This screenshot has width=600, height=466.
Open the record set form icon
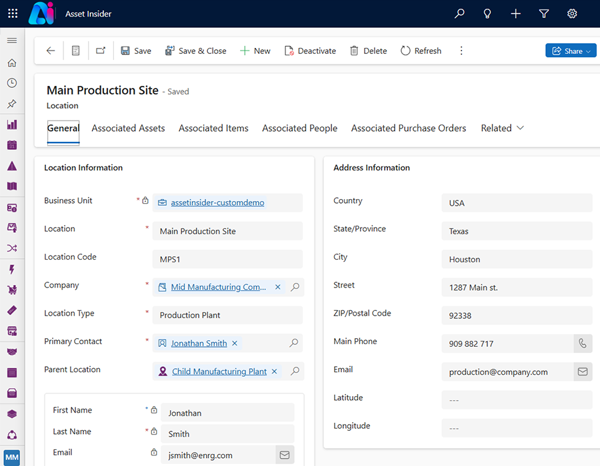click(76, 51)
